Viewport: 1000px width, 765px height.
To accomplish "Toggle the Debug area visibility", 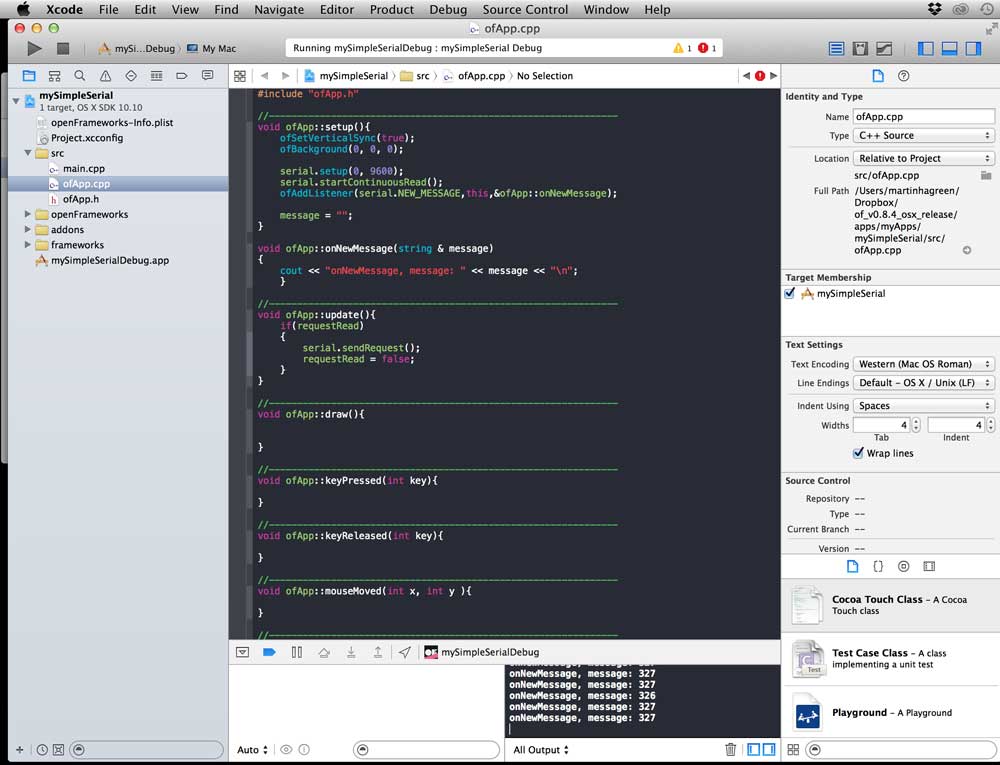I will click(949, 48).
